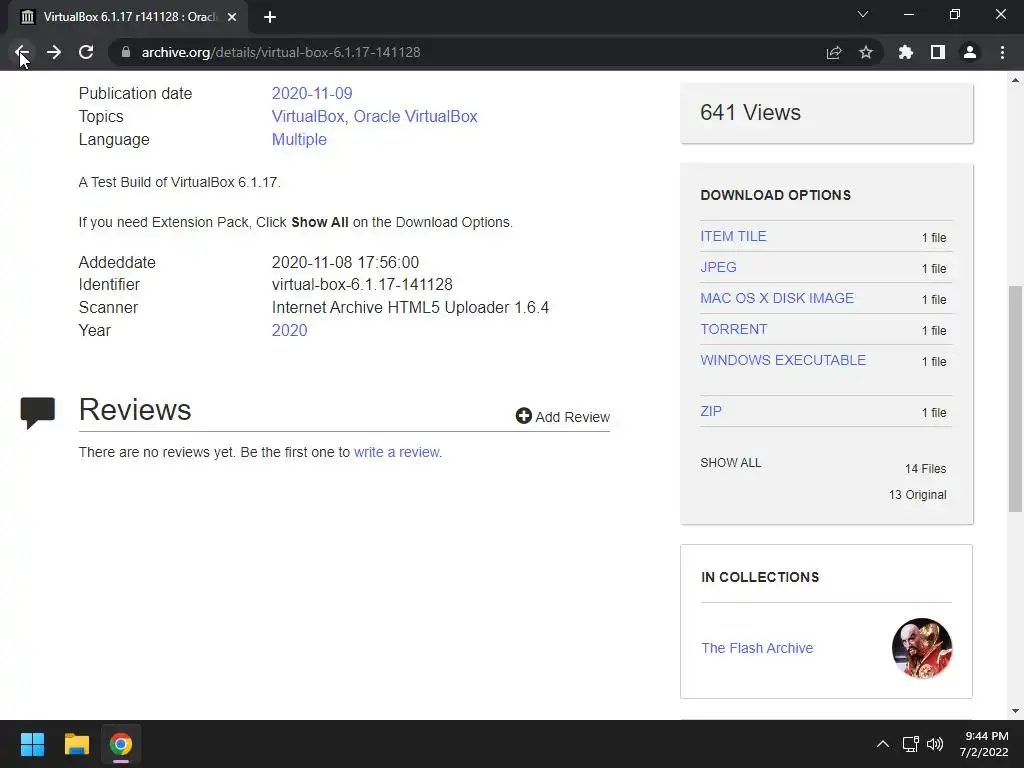
Task: Bookmark this page with the star icon
Action: (866, 52)
